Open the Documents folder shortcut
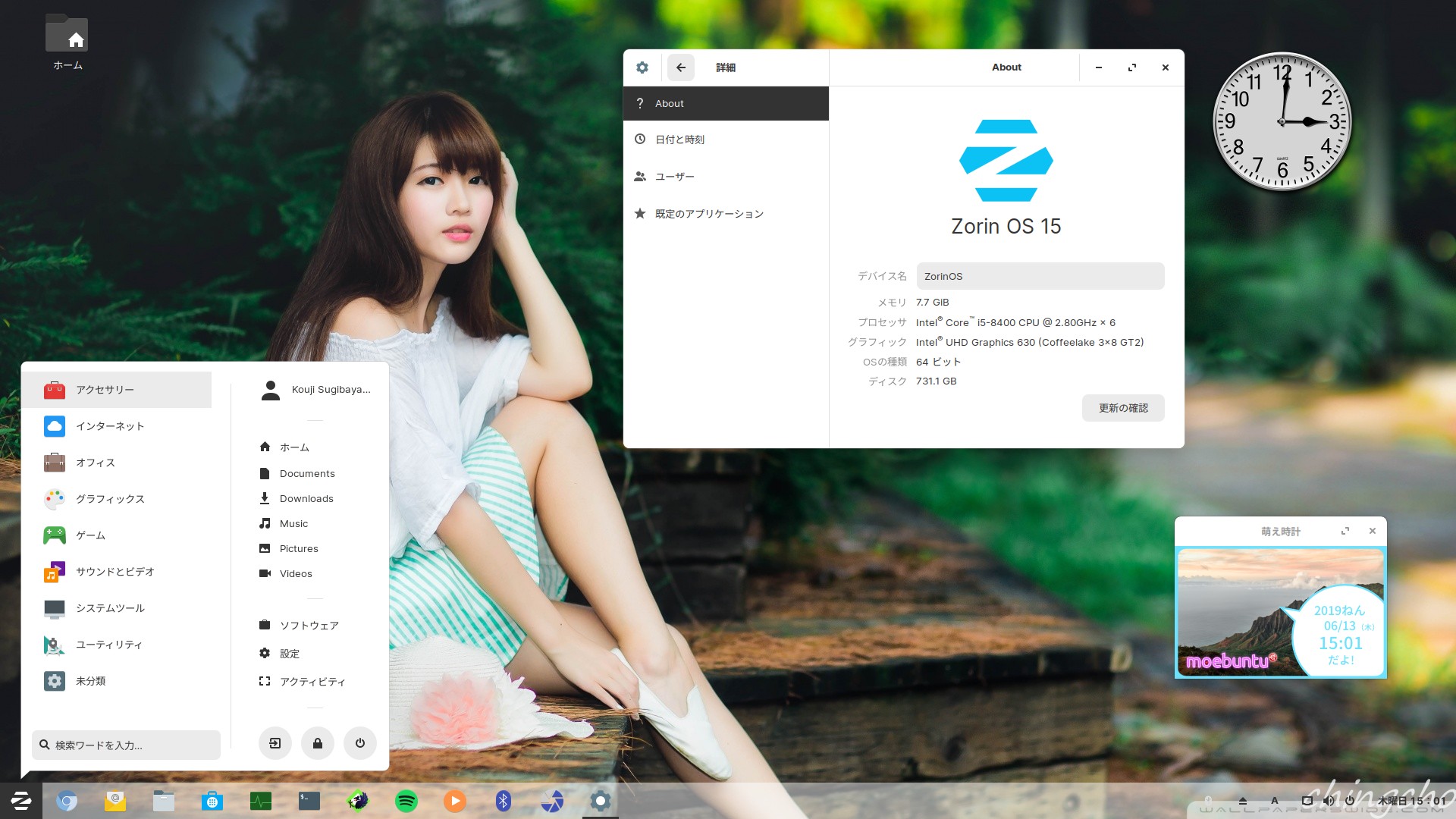Image resolution: width=1456 pixels, height=819 pixels. (x=297, y=473)
